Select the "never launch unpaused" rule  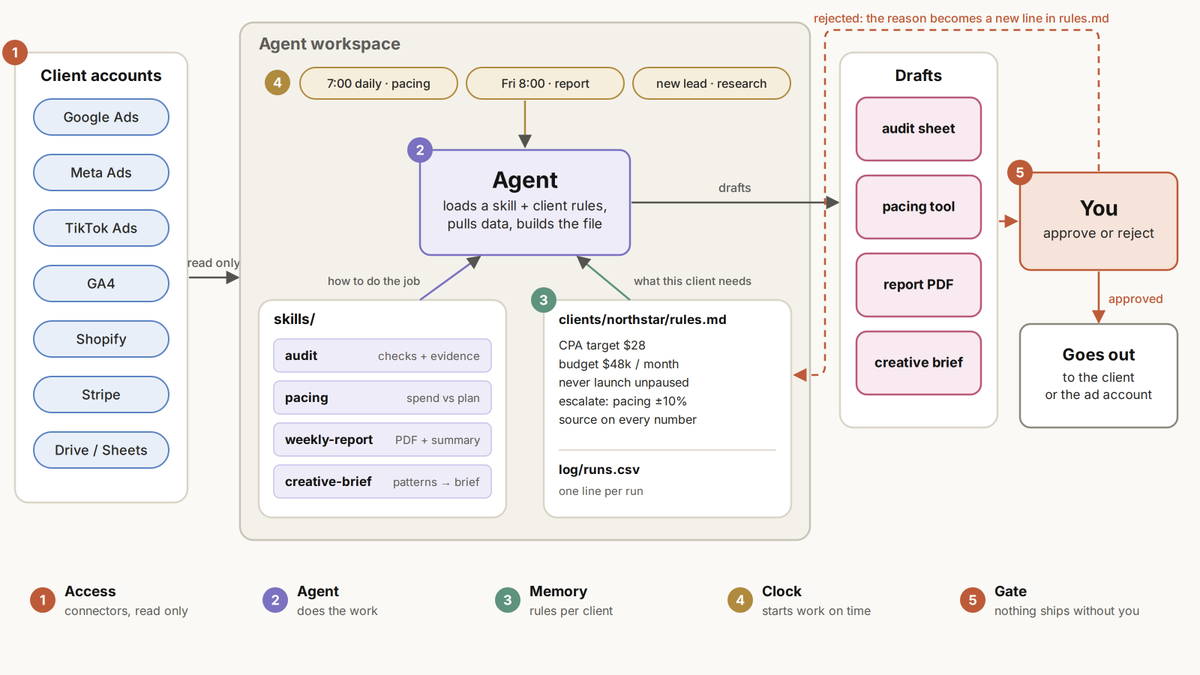pos(626,382)
